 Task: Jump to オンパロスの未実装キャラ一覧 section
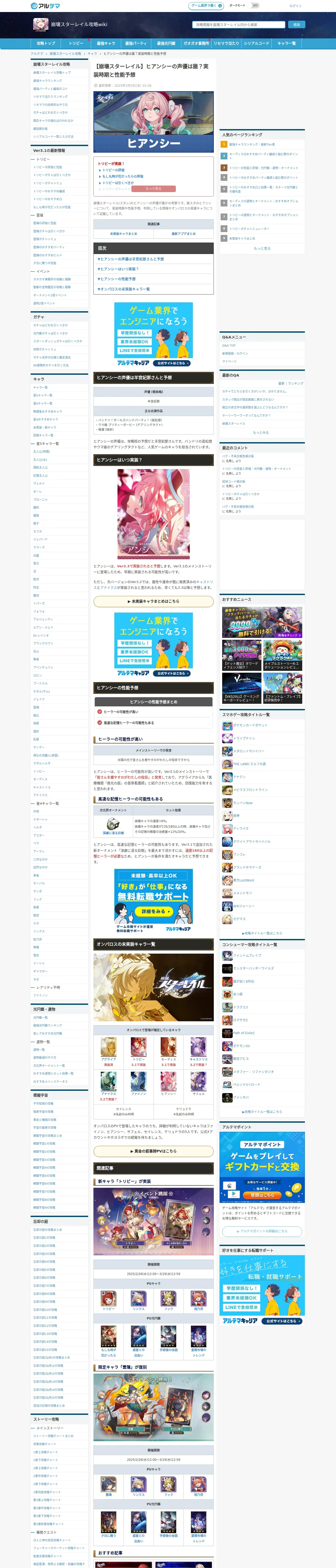point(123,289)
